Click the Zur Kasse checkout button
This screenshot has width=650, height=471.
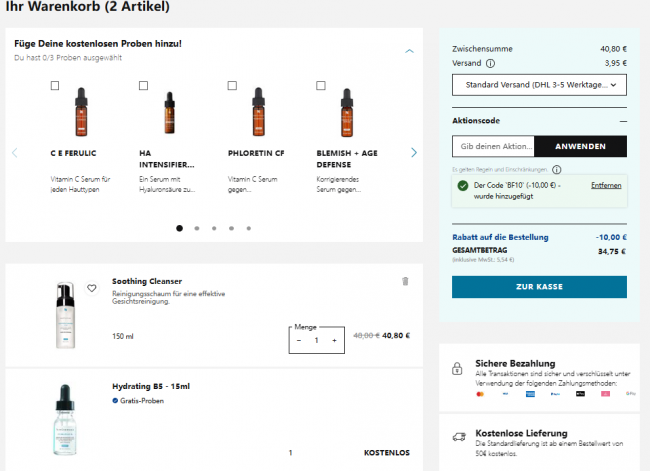[x=539, y=287]
